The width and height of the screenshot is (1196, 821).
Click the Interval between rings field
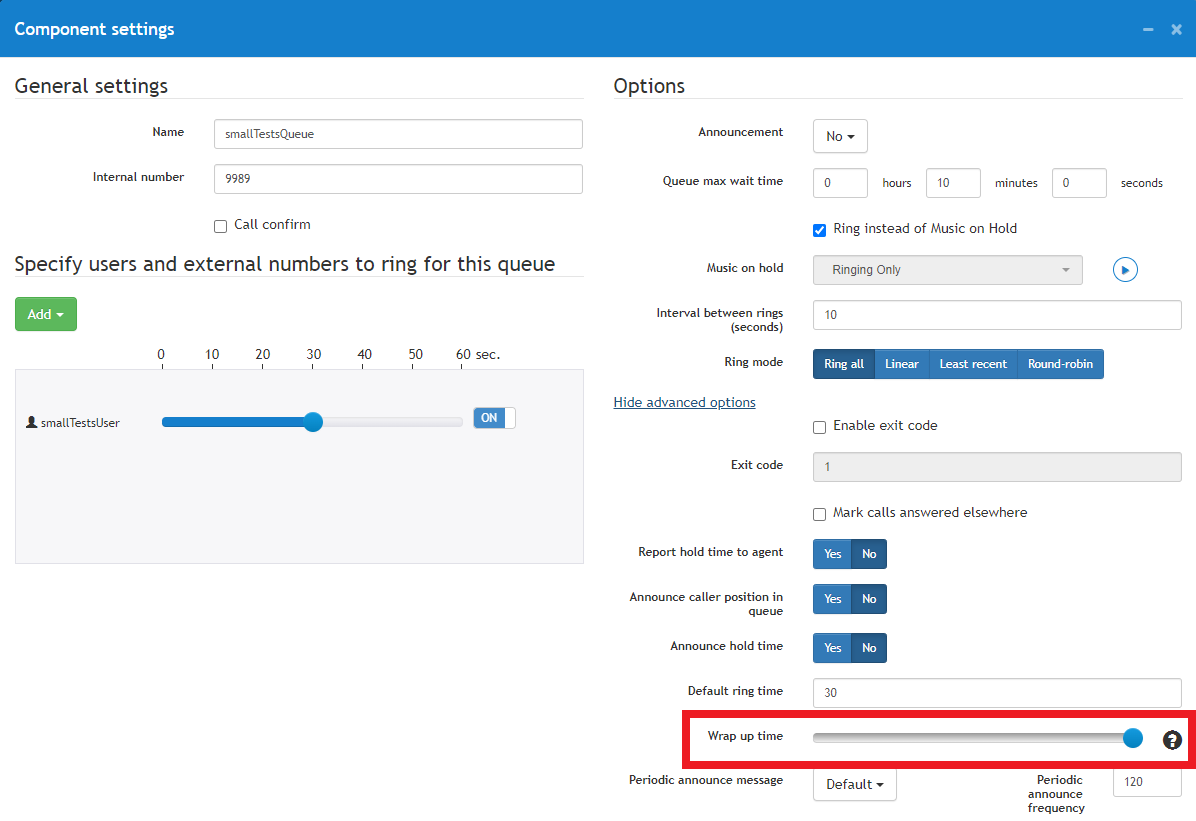[x=997, y=314]
